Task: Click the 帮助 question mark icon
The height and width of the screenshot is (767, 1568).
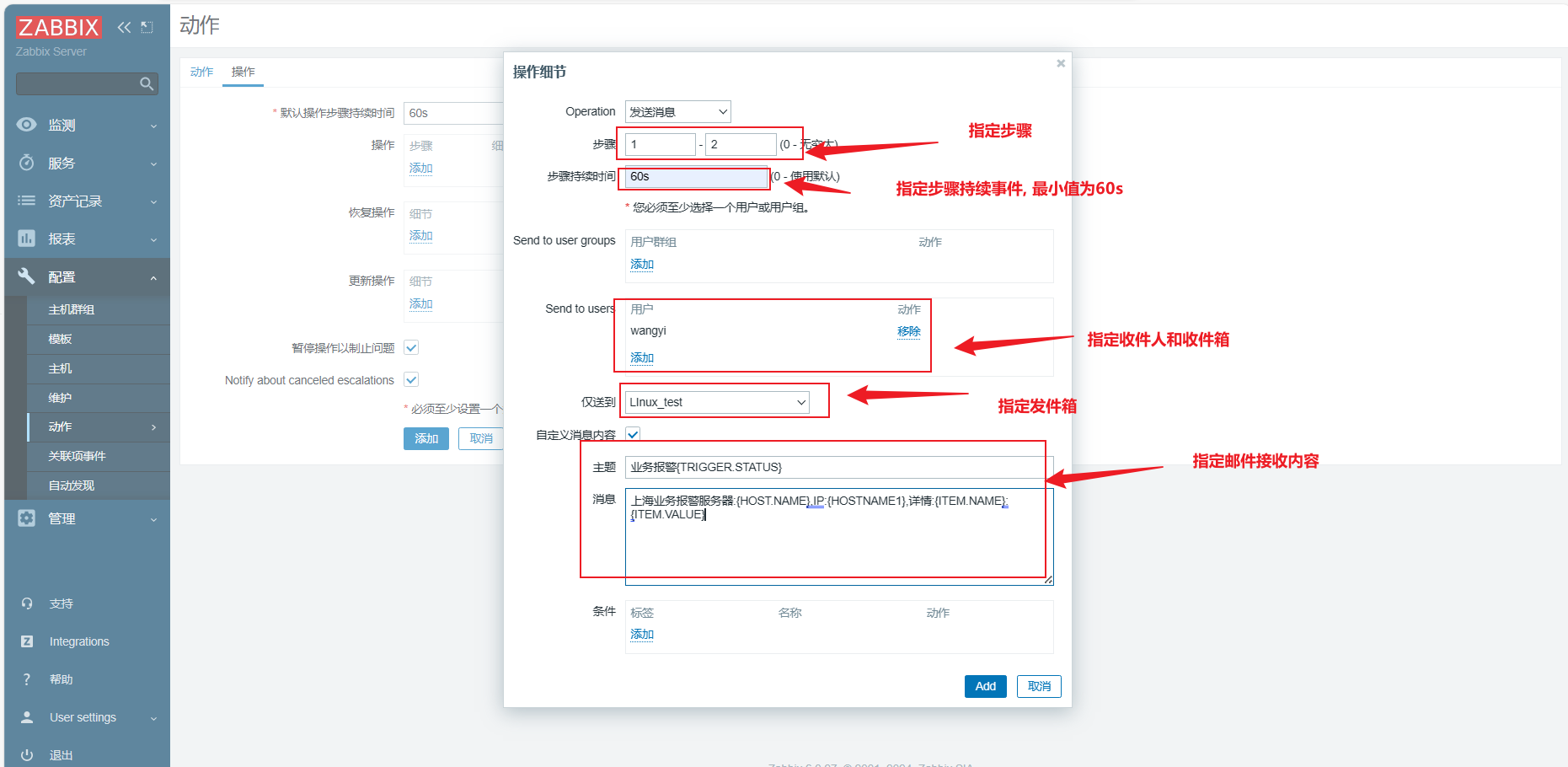Action: [x=27, y=679]
